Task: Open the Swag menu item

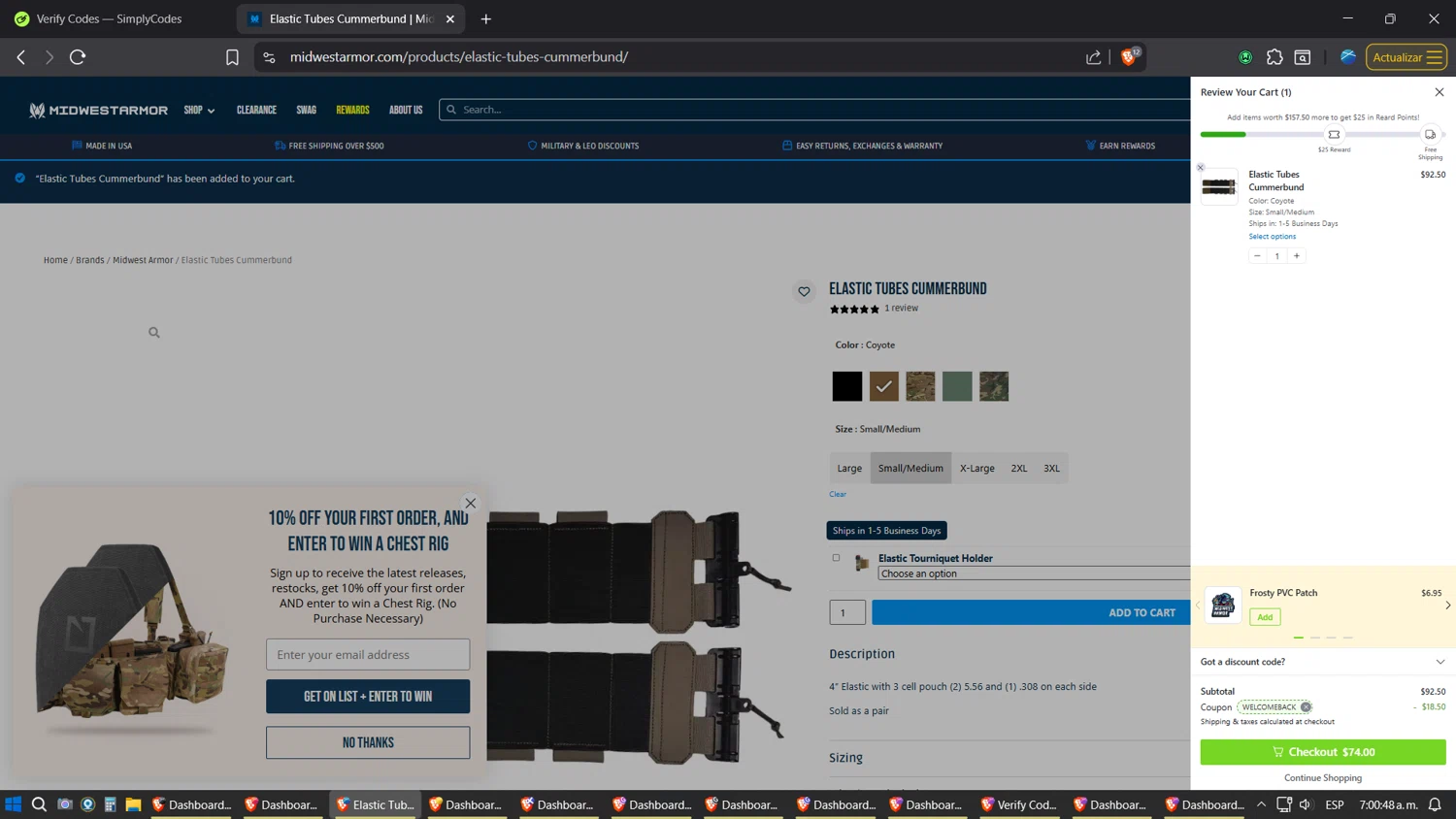Action: (306, 110)
